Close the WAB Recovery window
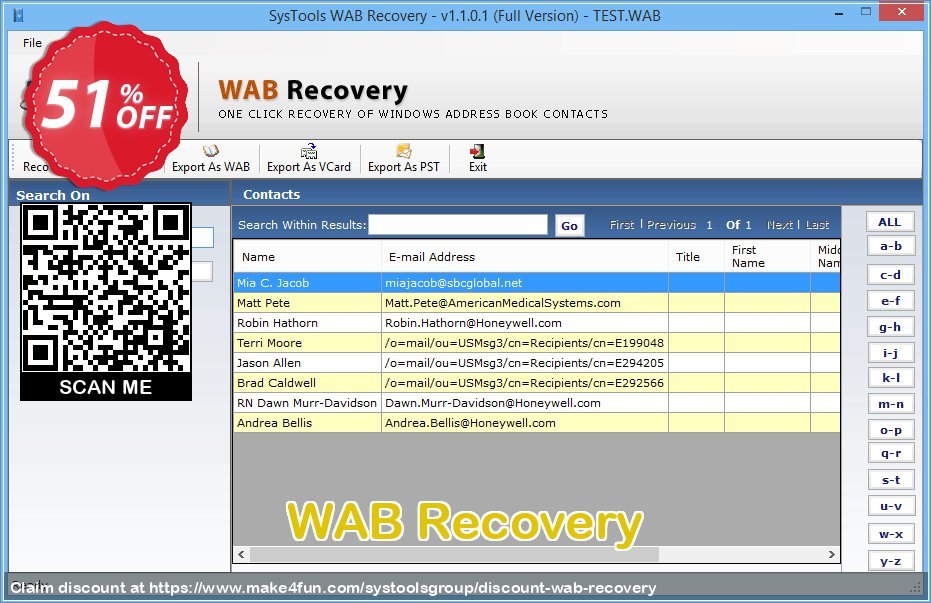931x603 pixels. [x=902, y=12]
